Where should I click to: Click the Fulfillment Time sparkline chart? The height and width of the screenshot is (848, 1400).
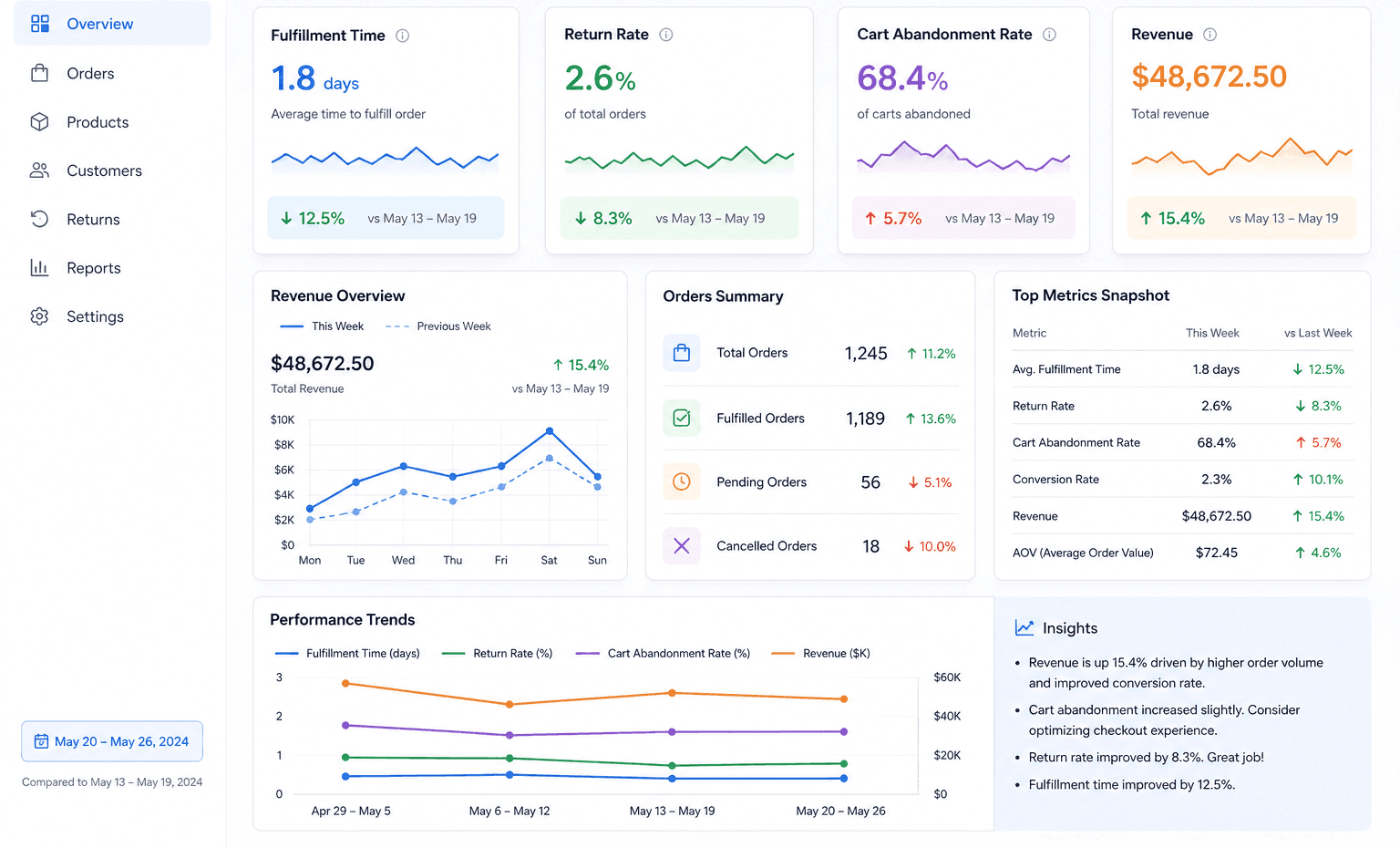[386, 160]
